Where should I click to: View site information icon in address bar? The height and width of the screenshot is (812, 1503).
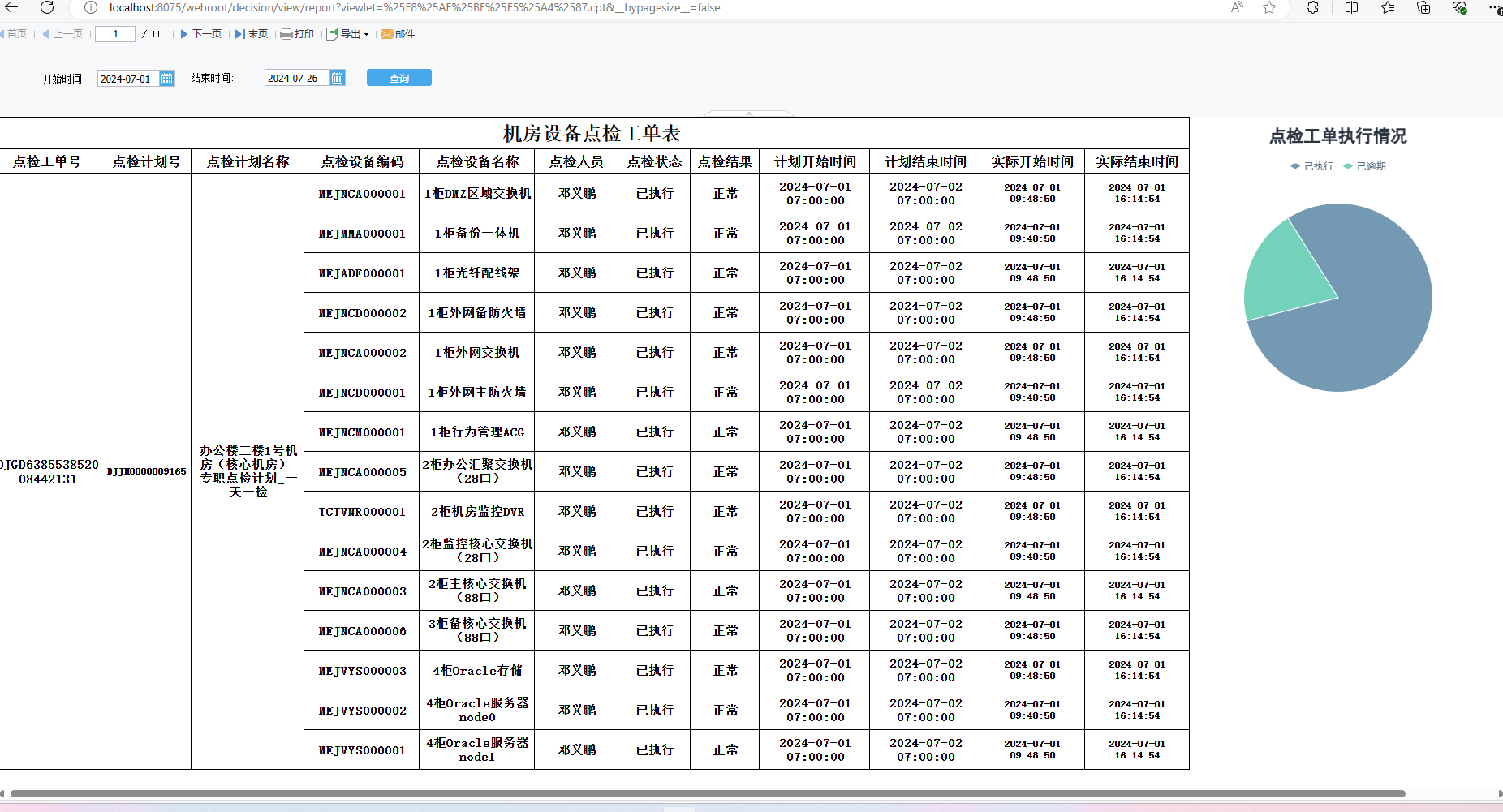(x=91, y=7)
